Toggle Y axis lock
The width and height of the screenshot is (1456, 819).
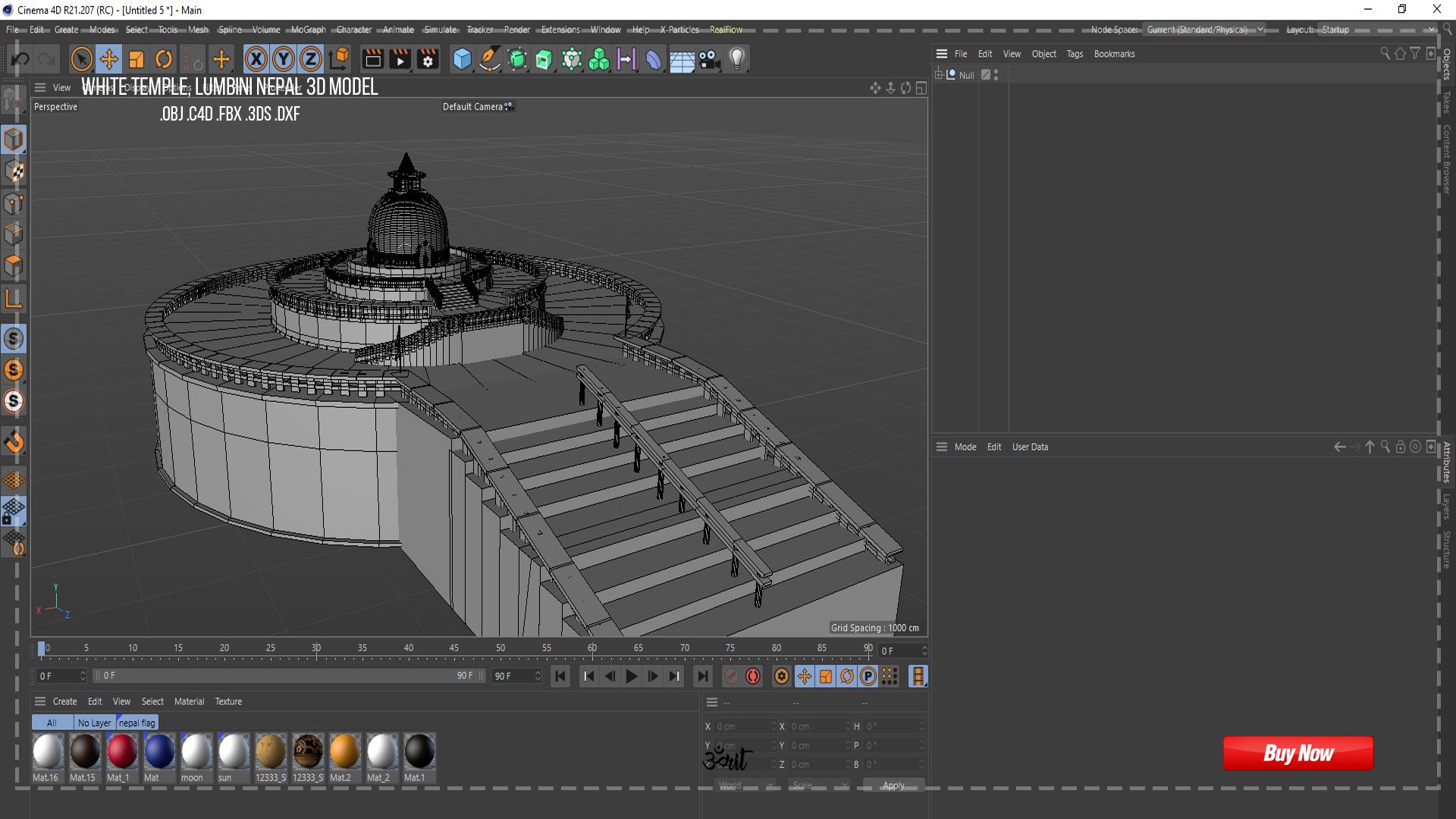pos(284,59)
